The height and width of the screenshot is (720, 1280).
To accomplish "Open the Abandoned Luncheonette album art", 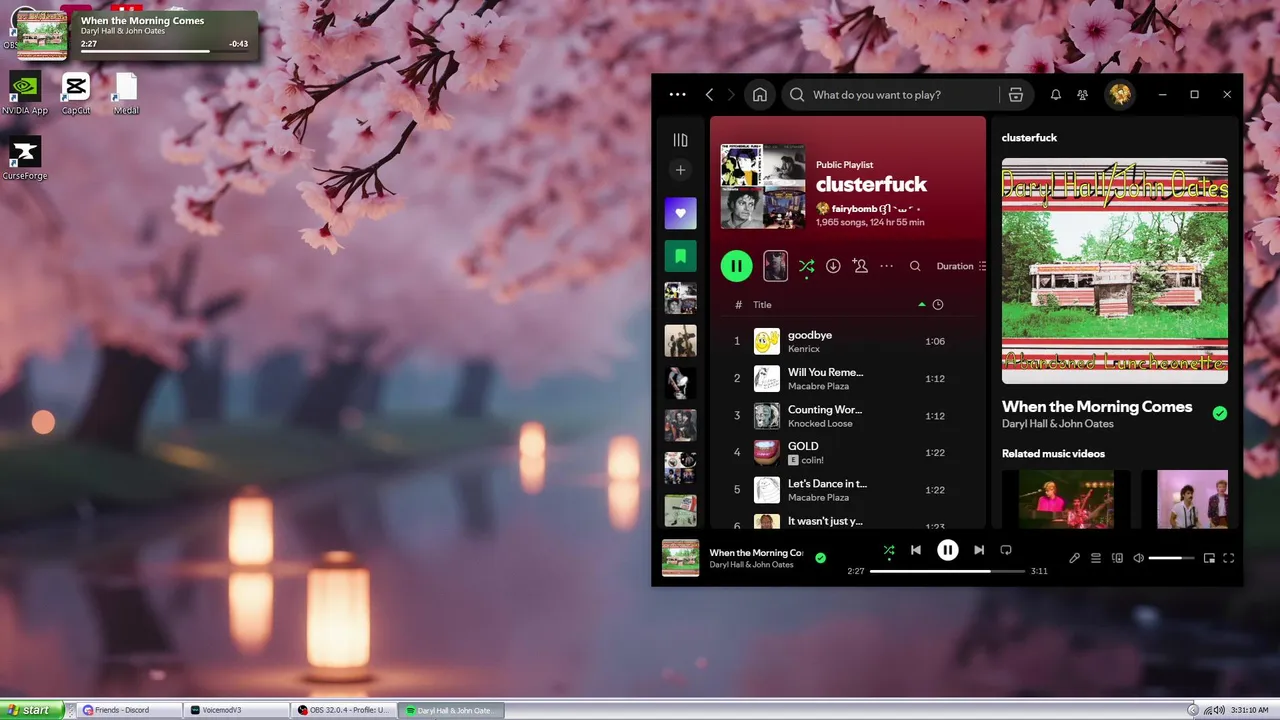I will (x=1115, y=270).
